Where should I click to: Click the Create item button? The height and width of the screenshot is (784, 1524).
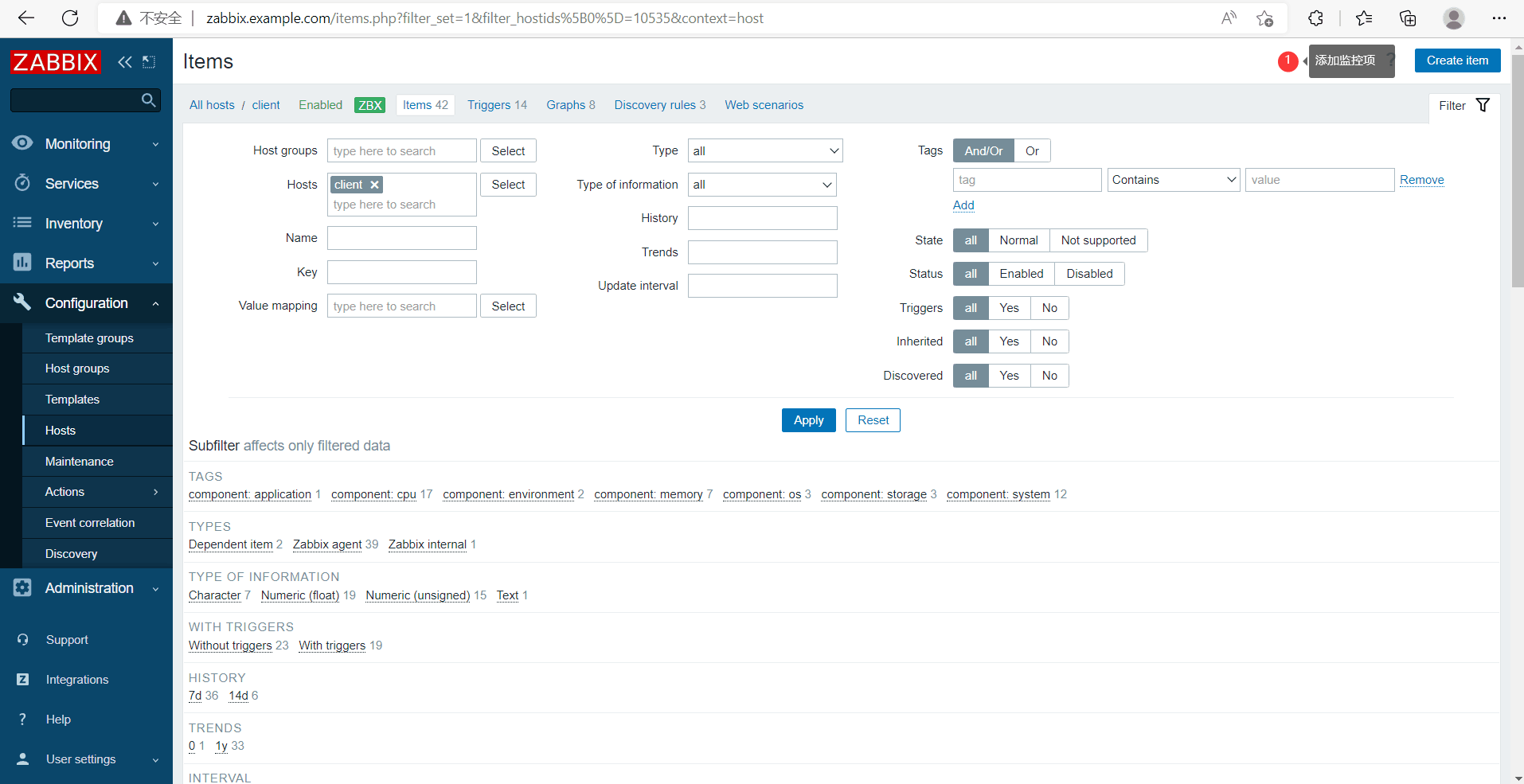[x=1457, y=60]
